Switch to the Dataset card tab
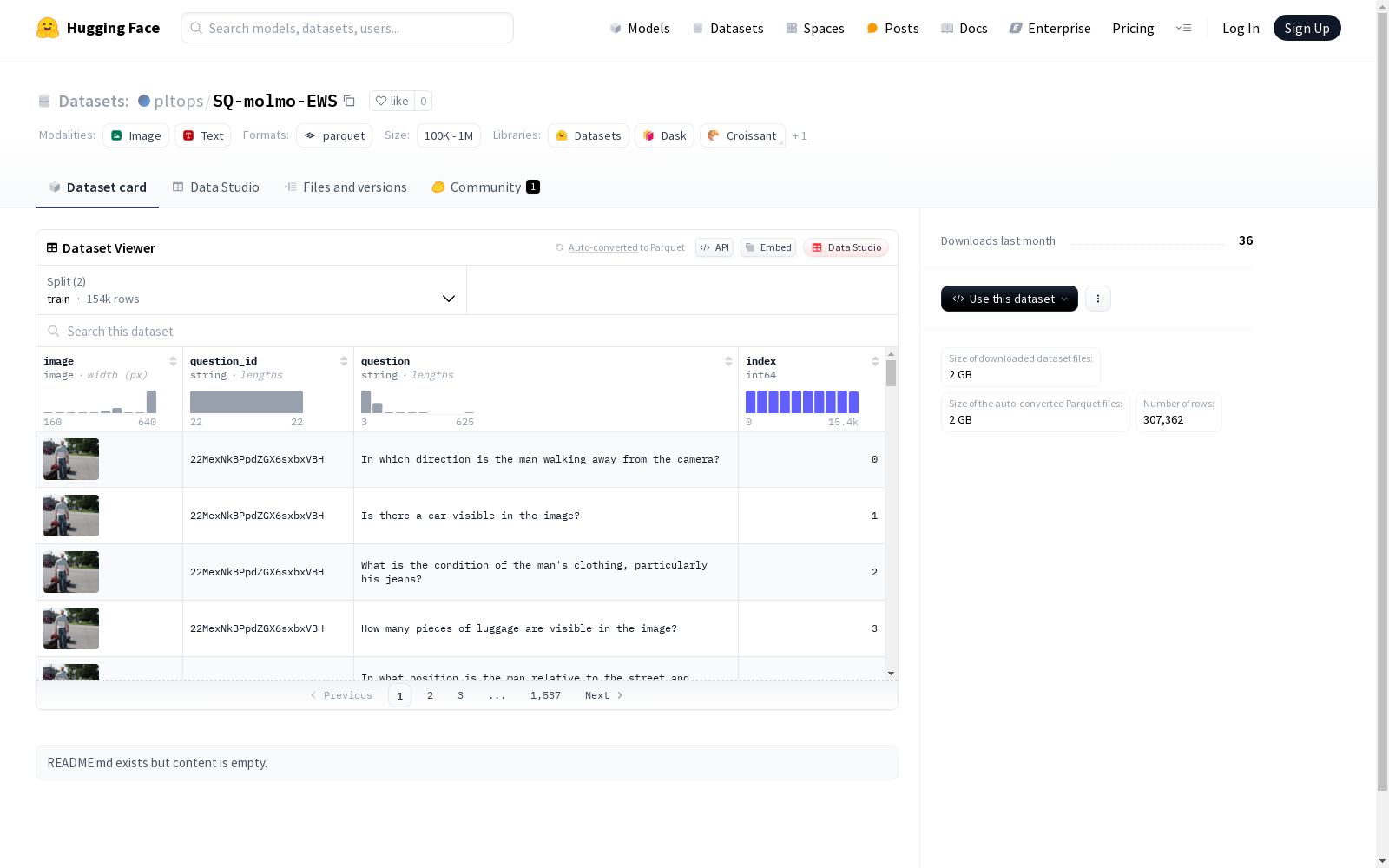Screen dimensions: 1389x868 click(x=97, y=187)
